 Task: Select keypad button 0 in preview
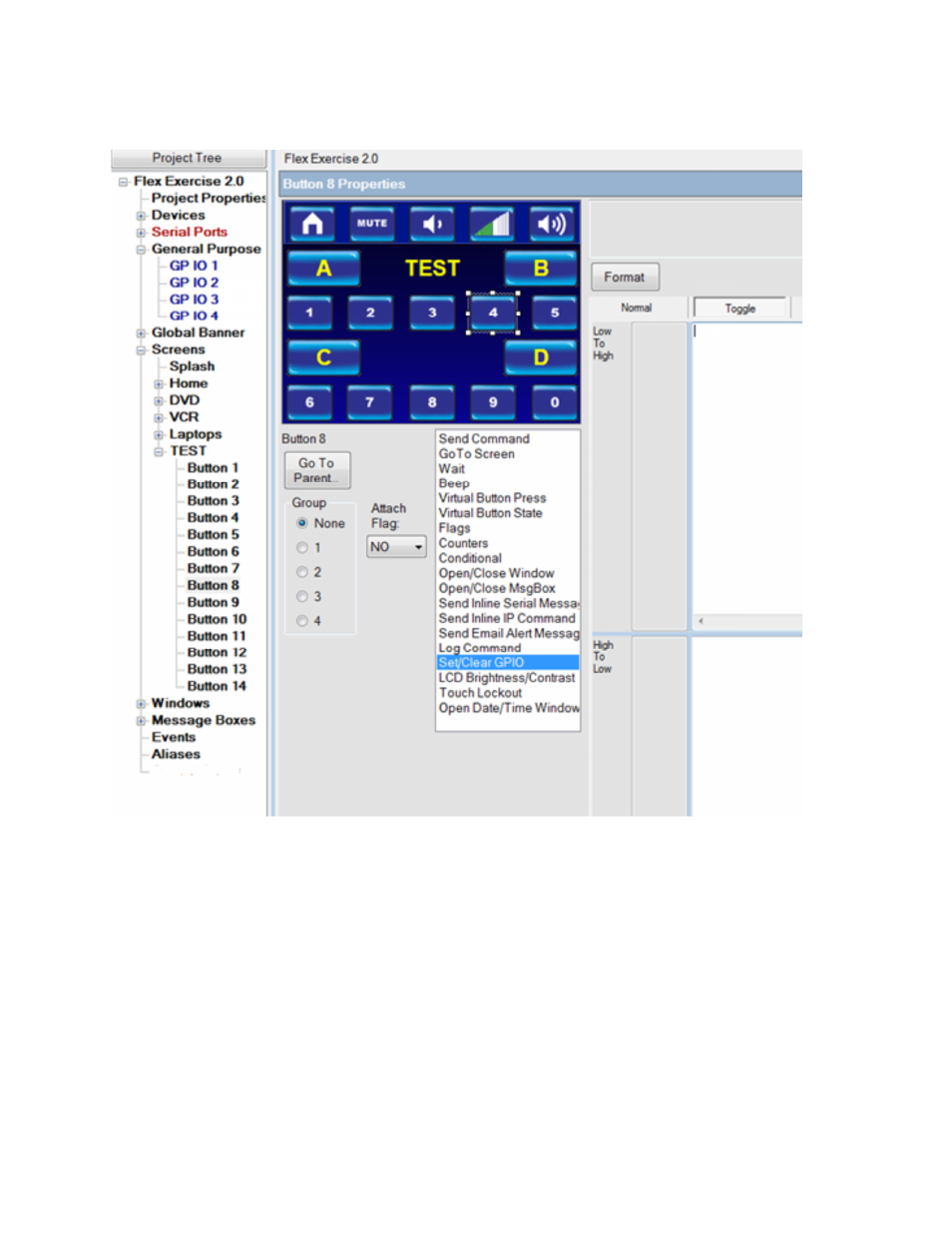[x=555, y=402]
